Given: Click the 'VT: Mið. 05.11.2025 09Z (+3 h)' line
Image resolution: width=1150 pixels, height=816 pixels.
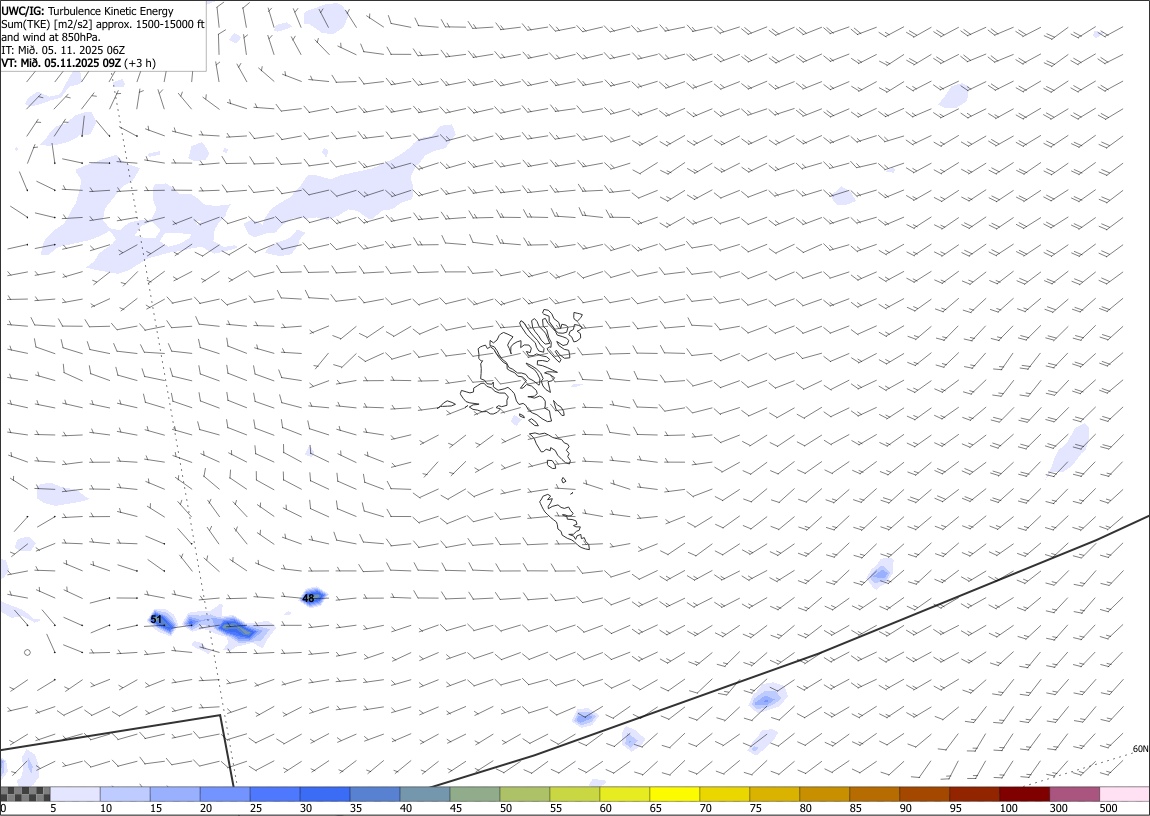Looking at the screenshot, I should pos(78,63).
